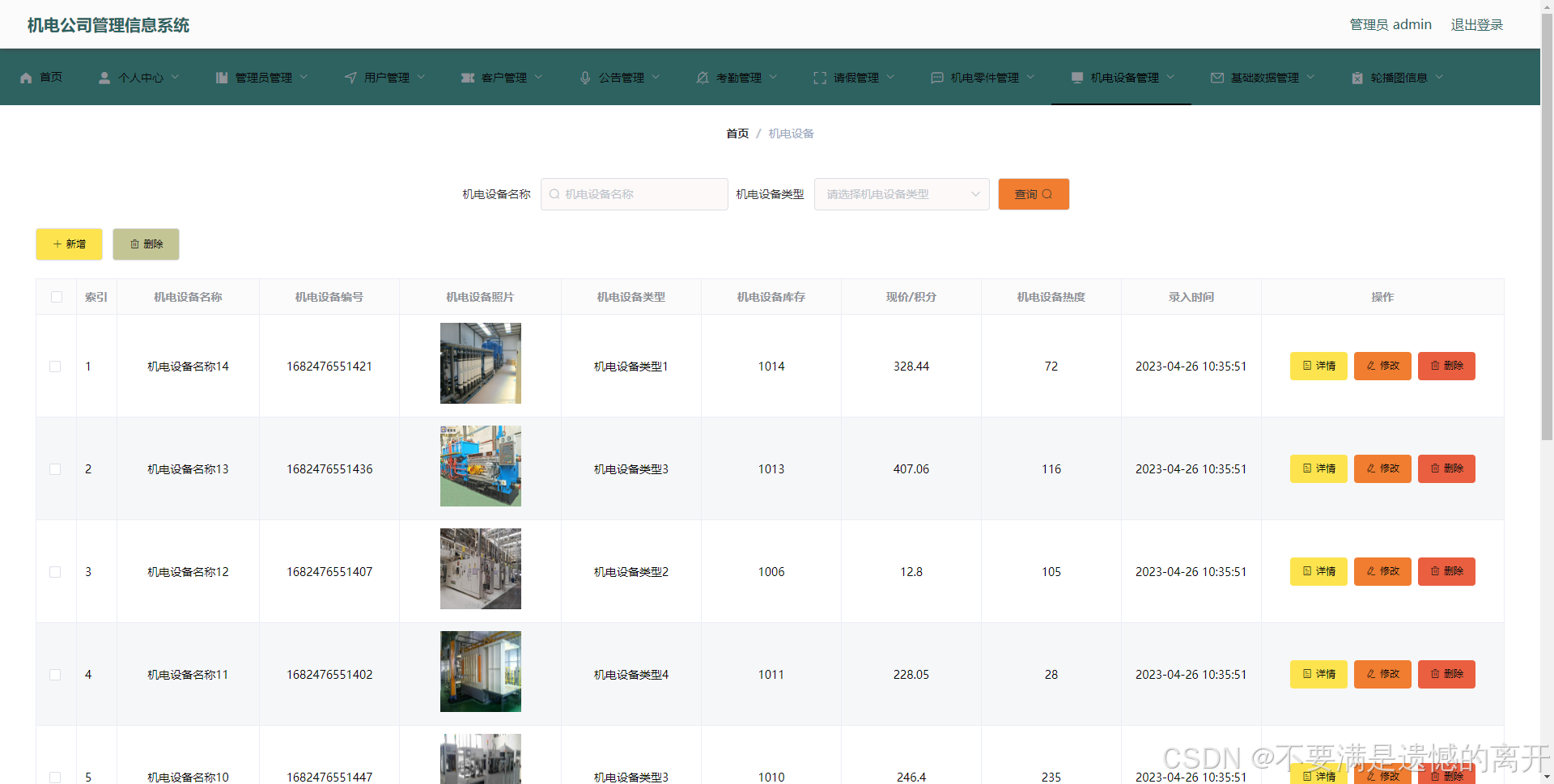Screen dimensions: 1554x784
Task: Click the envelope icon for 基础数据管理
Action: coord(1217,78)
